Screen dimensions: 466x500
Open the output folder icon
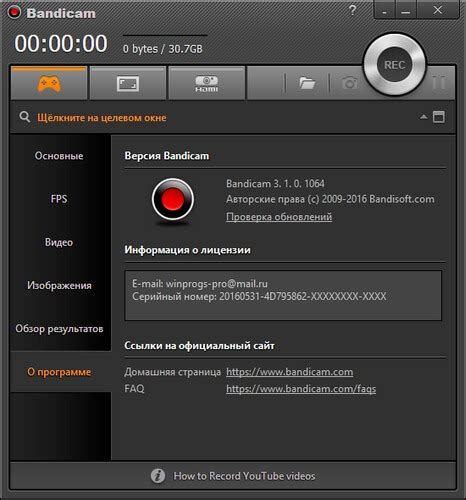pyautogui.click(x=307, y=83)
